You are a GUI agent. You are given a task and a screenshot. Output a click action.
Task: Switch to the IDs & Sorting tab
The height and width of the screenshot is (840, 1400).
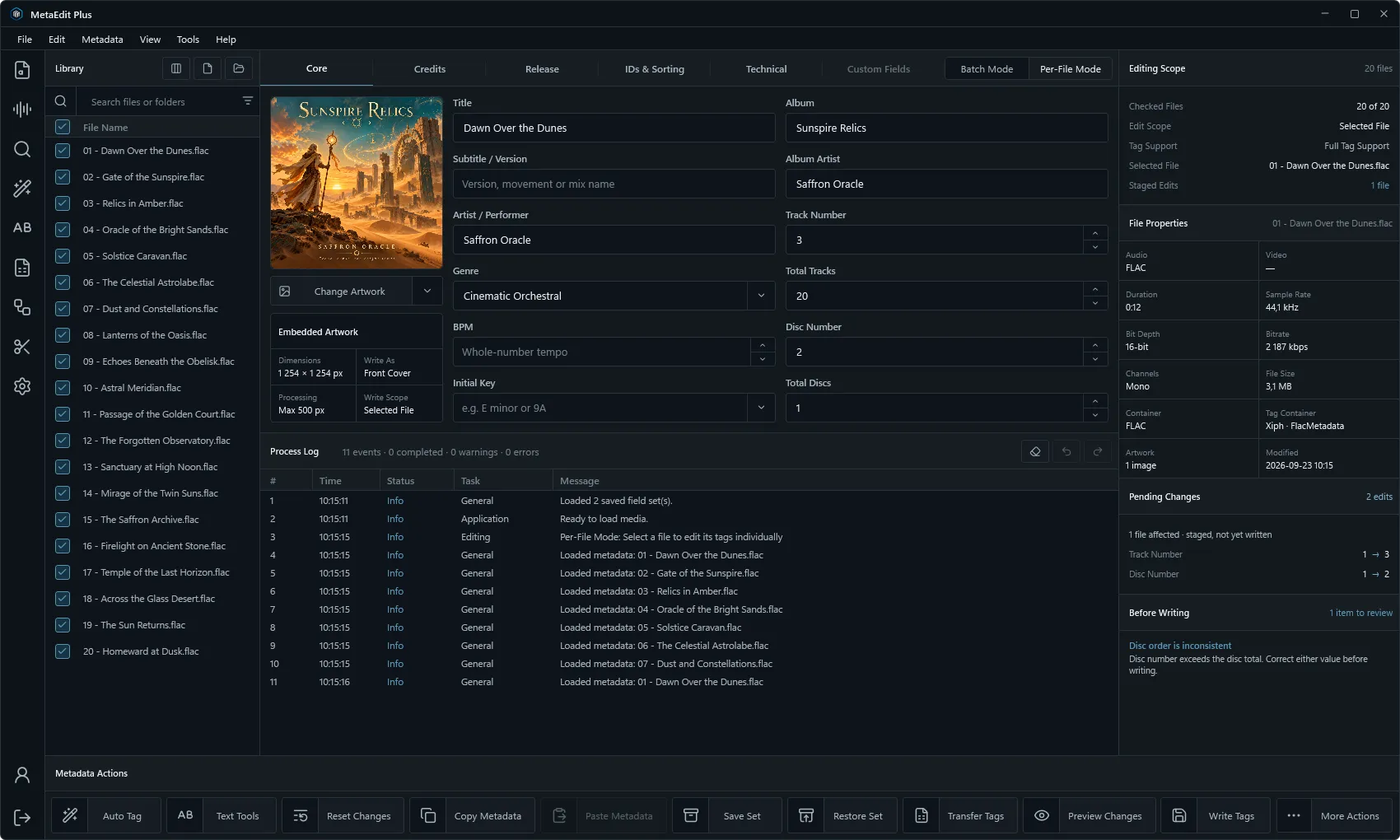pos(655,69)
